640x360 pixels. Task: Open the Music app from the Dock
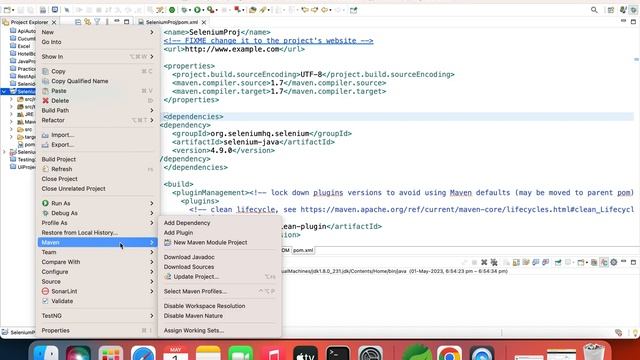click(273, 353)
